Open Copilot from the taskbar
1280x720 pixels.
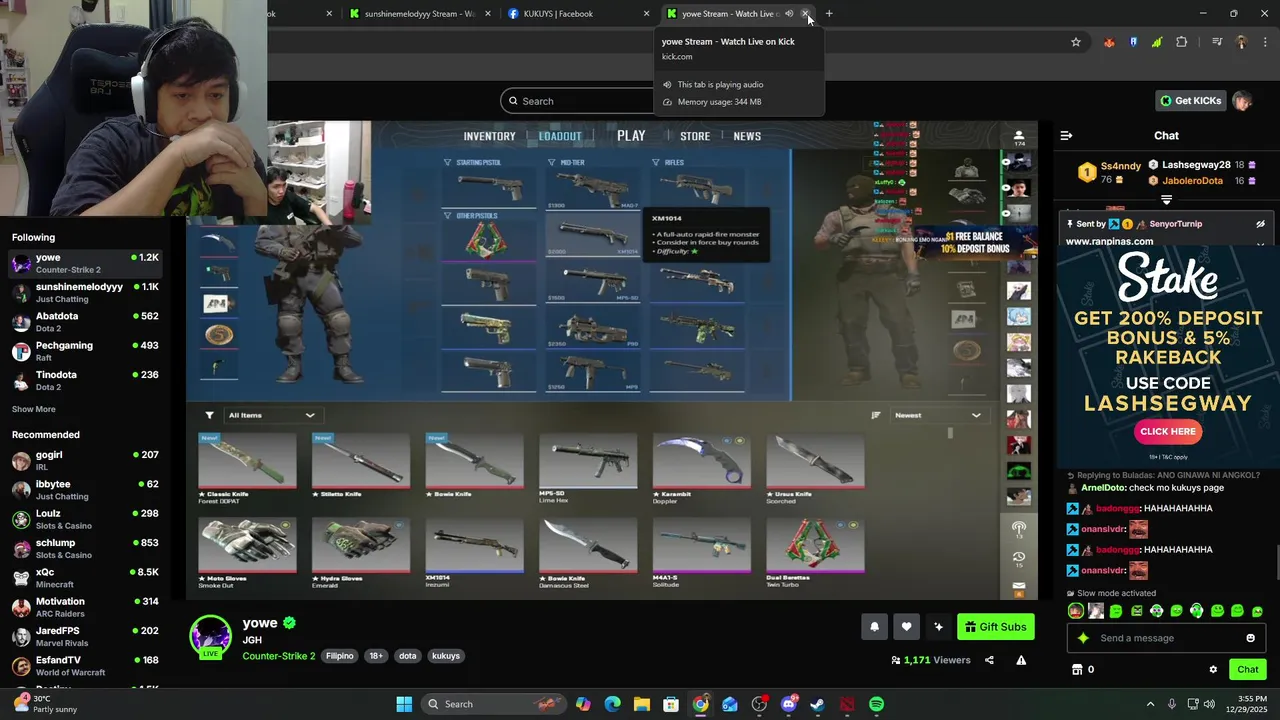point(583,704)
